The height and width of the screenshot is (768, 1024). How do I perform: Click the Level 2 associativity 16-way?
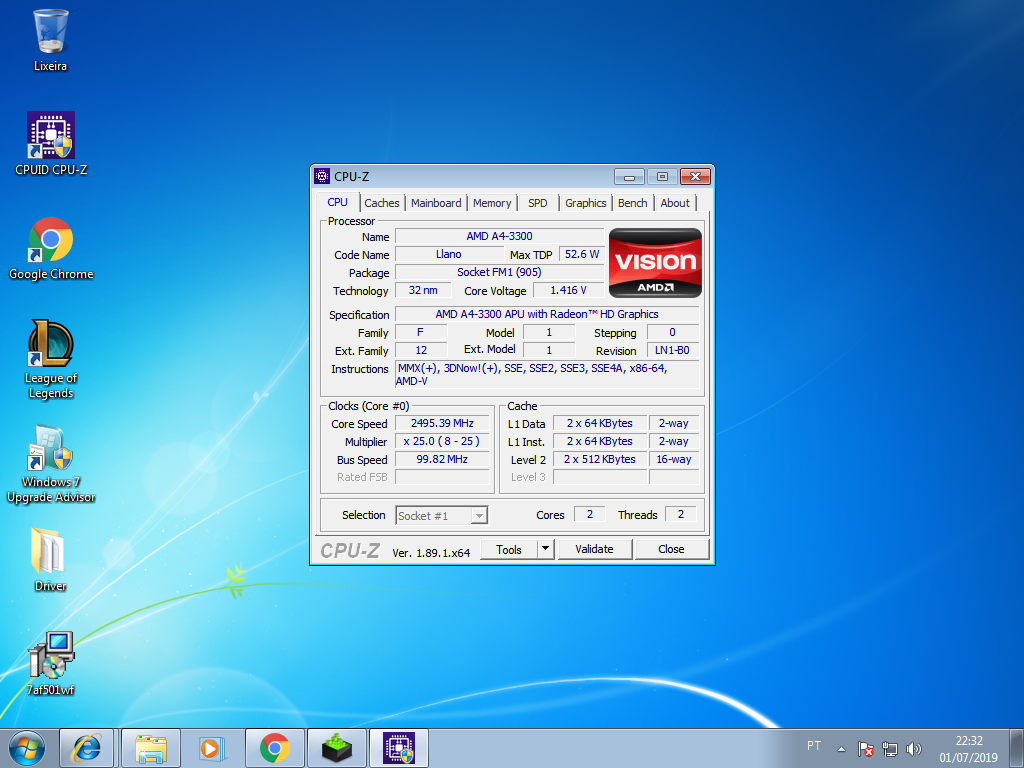click(674, 460)
